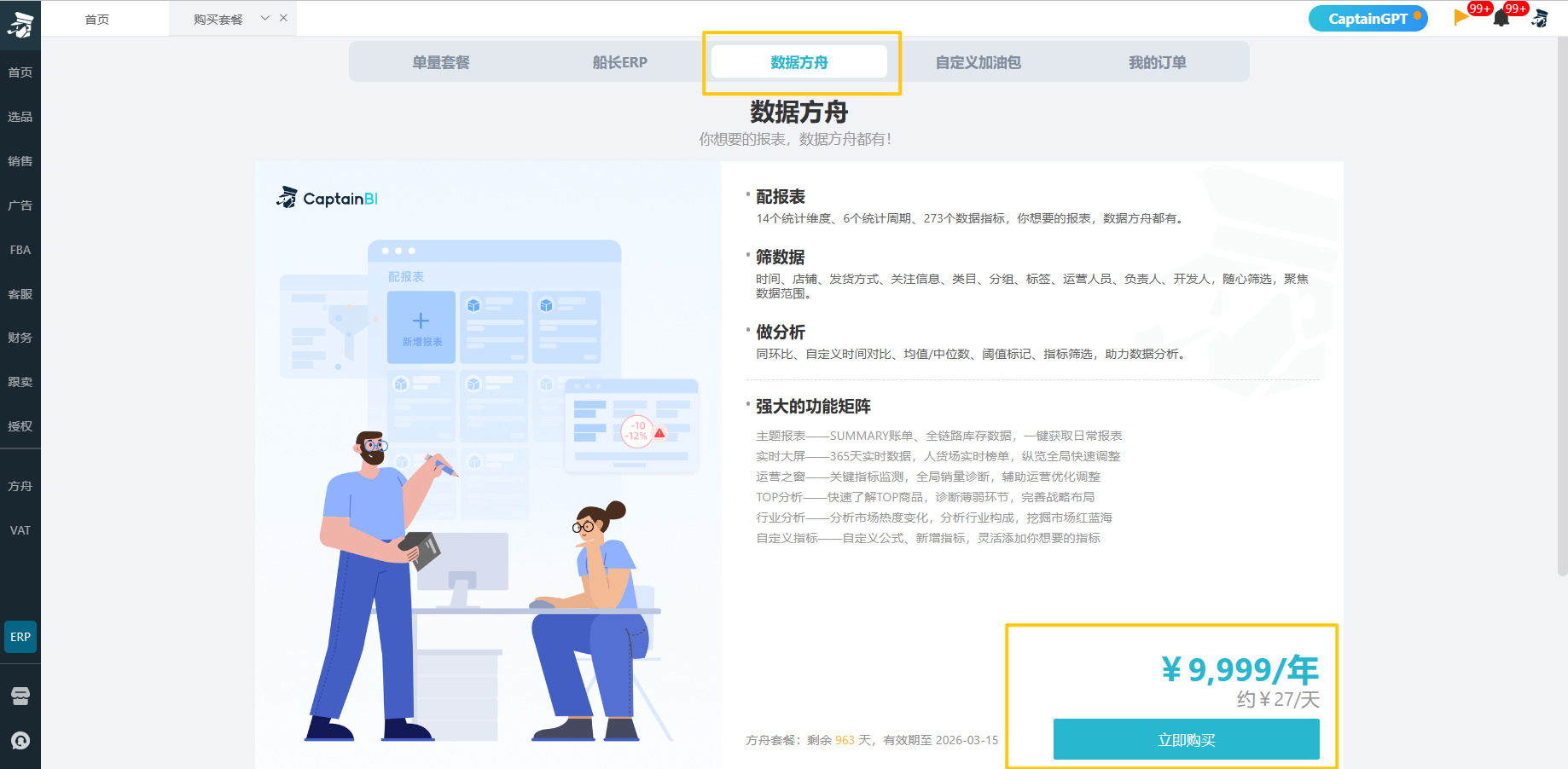The image size is (1568, 769).
Task: Click the orange play video icon
Action: pyautogui.click(x=1461, y=17)
